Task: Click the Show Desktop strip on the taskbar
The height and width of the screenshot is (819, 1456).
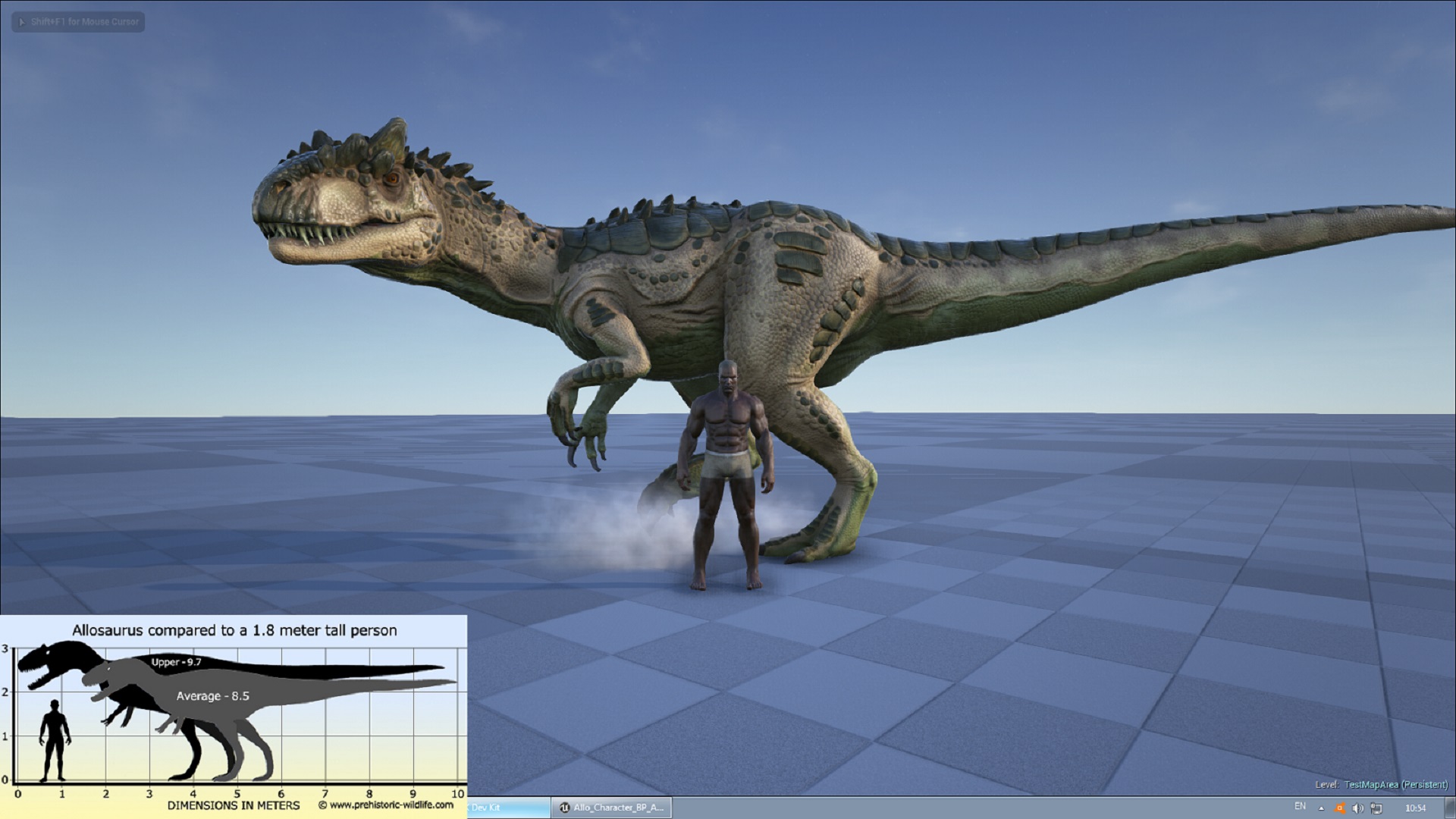Action: coord(1451,808)
